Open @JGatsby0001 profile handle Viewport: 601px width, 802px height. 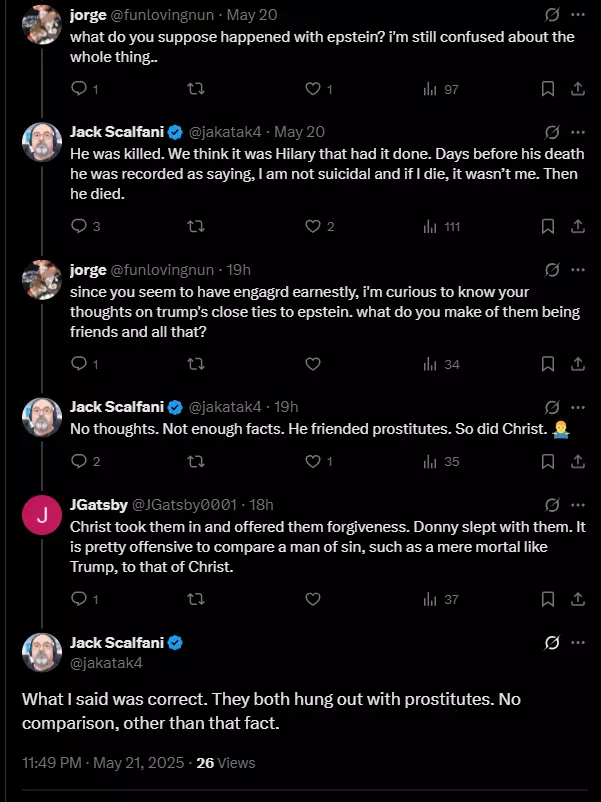point(184,505)
